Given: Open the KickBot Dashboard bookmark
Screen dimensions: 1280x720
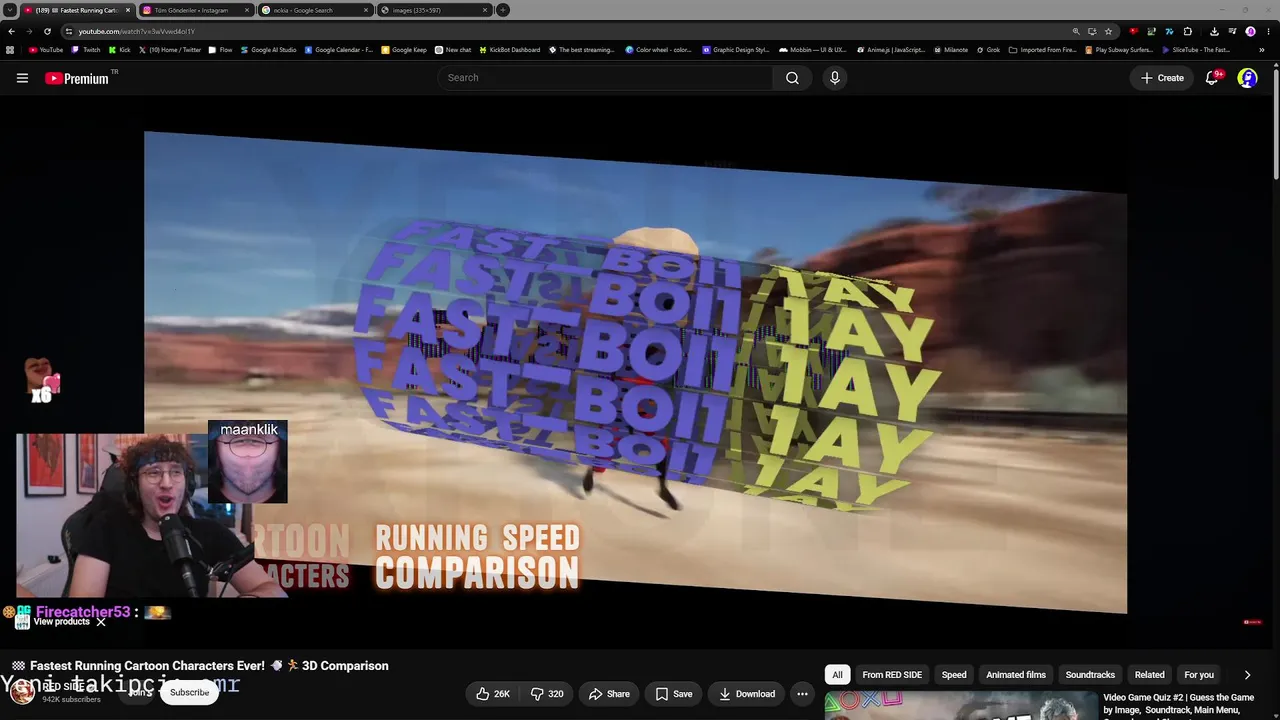Looking at the screenshot, I should [x=510, y=50].
